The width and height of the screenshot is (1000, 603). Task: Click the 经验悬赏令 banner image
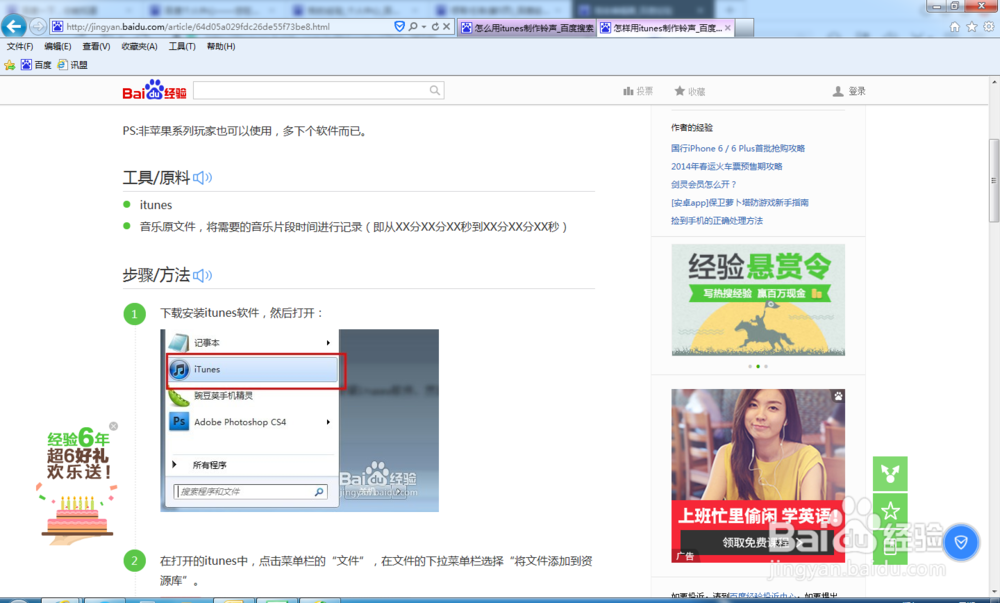pyautogui.click(x=758, y=300)
